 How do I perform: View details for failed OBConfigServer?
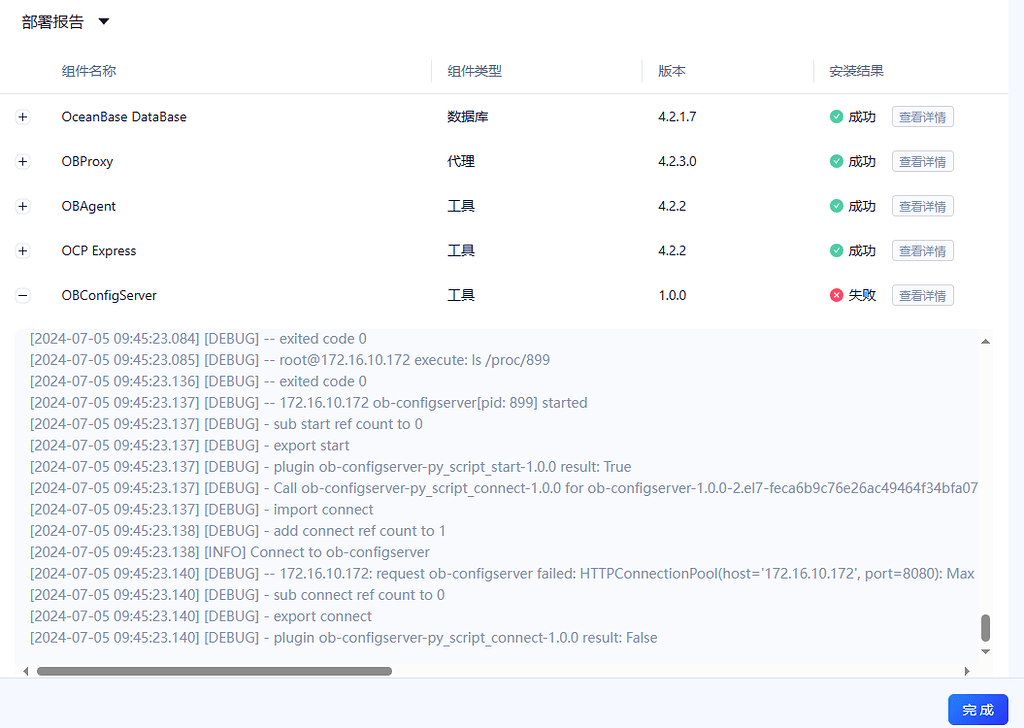923,296
